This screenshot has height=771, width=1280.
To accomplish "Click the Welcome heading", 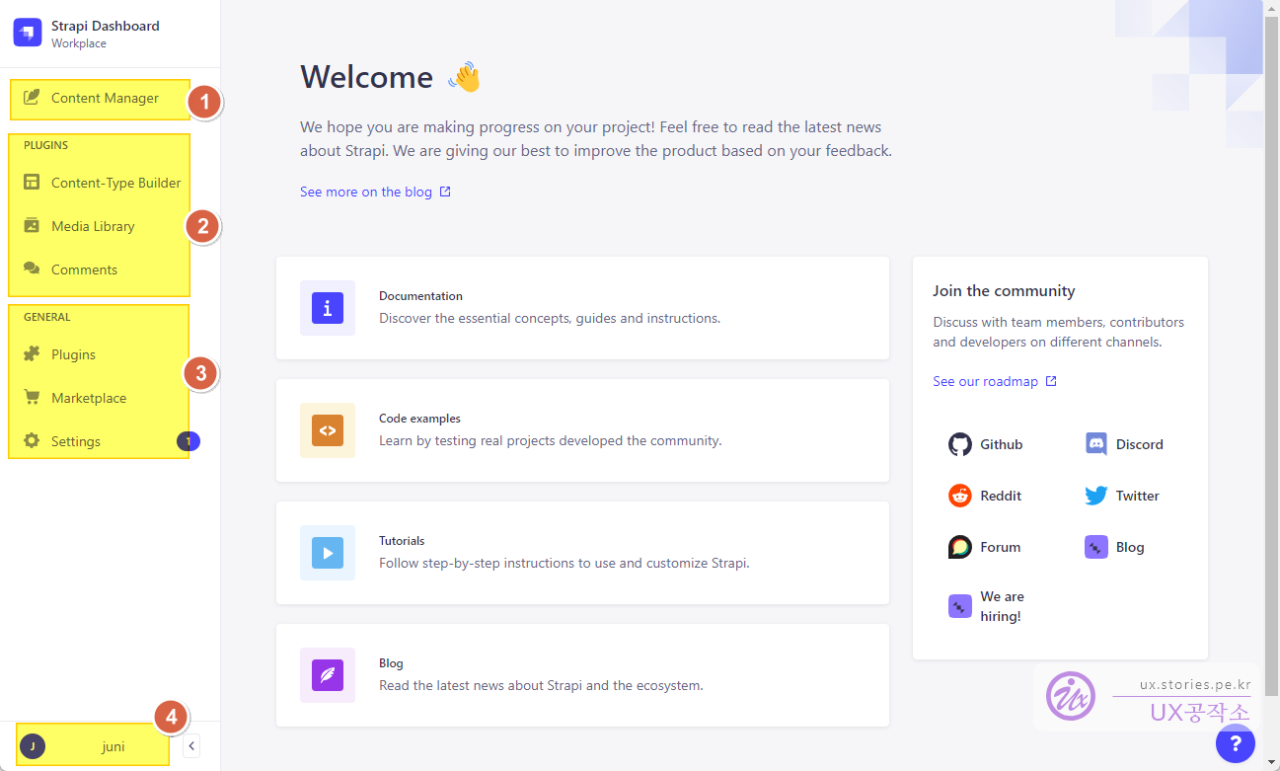I will tap(366, 77).
